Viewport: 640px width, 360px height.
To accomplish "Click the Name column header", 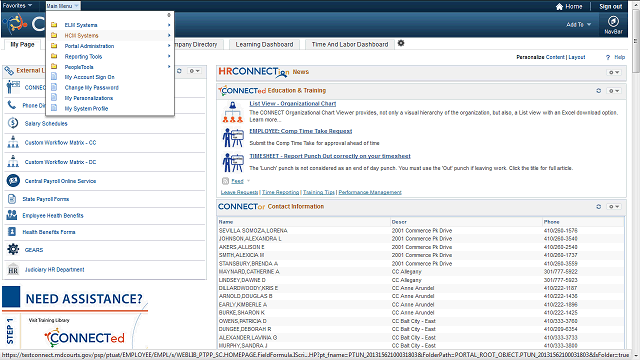I will coord(226,222).
